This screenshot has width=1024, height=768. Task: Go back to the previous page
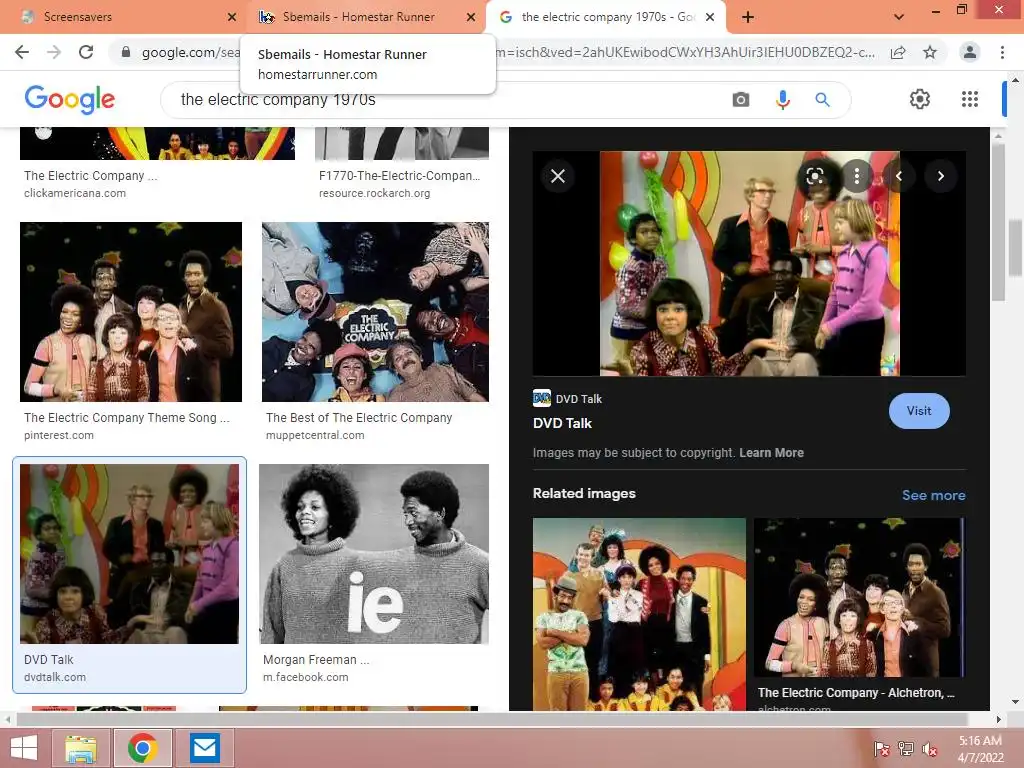point(22,52)
